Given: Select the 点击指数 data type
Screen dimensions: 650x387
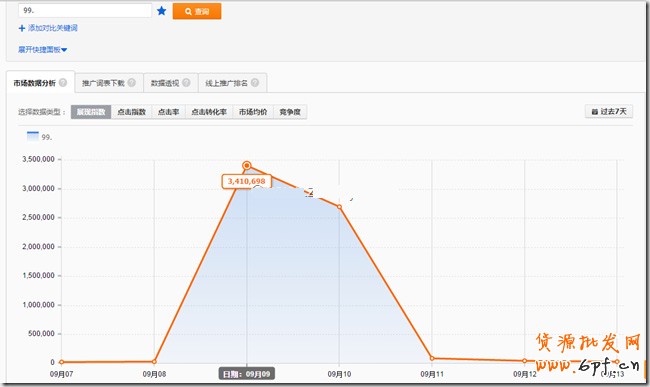Looking at the screenshot, I should pyautogui.click(x=131, y=112).
